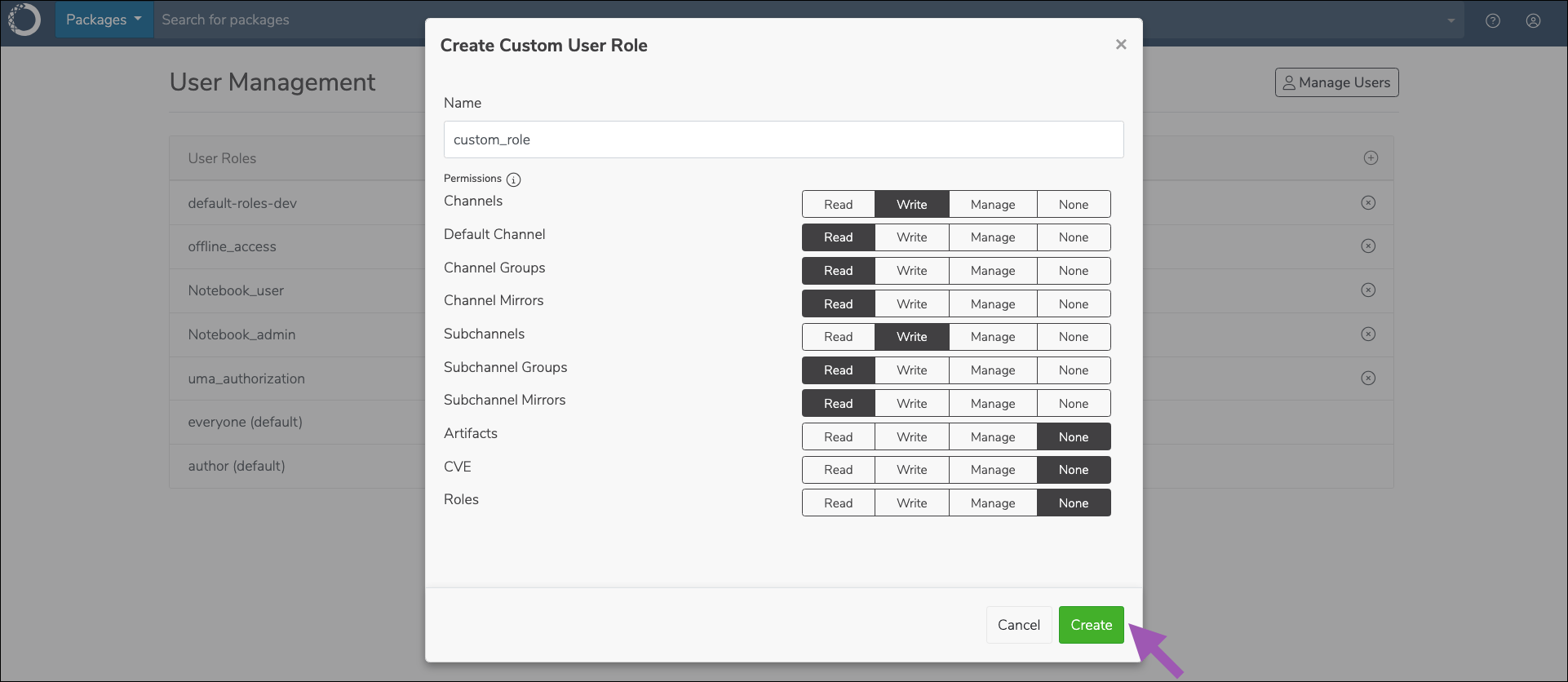Image resolution: width=1568 pixels, height=682 pixels.
Task: Click the Permissions info icon
Action: pyautogui.click(x=513, y=179)
